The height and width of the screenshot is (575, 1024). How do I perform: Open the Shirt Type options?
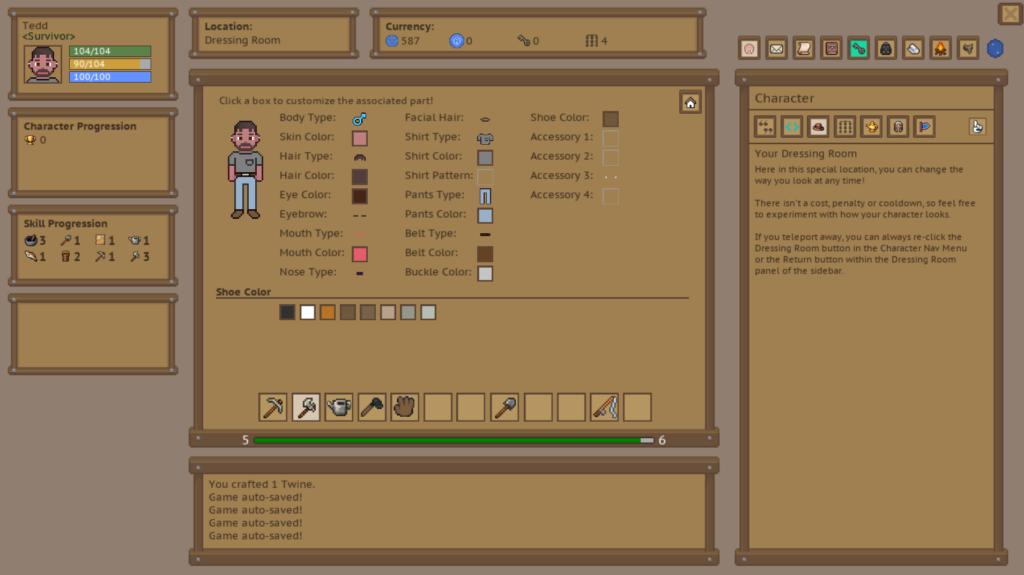coord(485,138)
